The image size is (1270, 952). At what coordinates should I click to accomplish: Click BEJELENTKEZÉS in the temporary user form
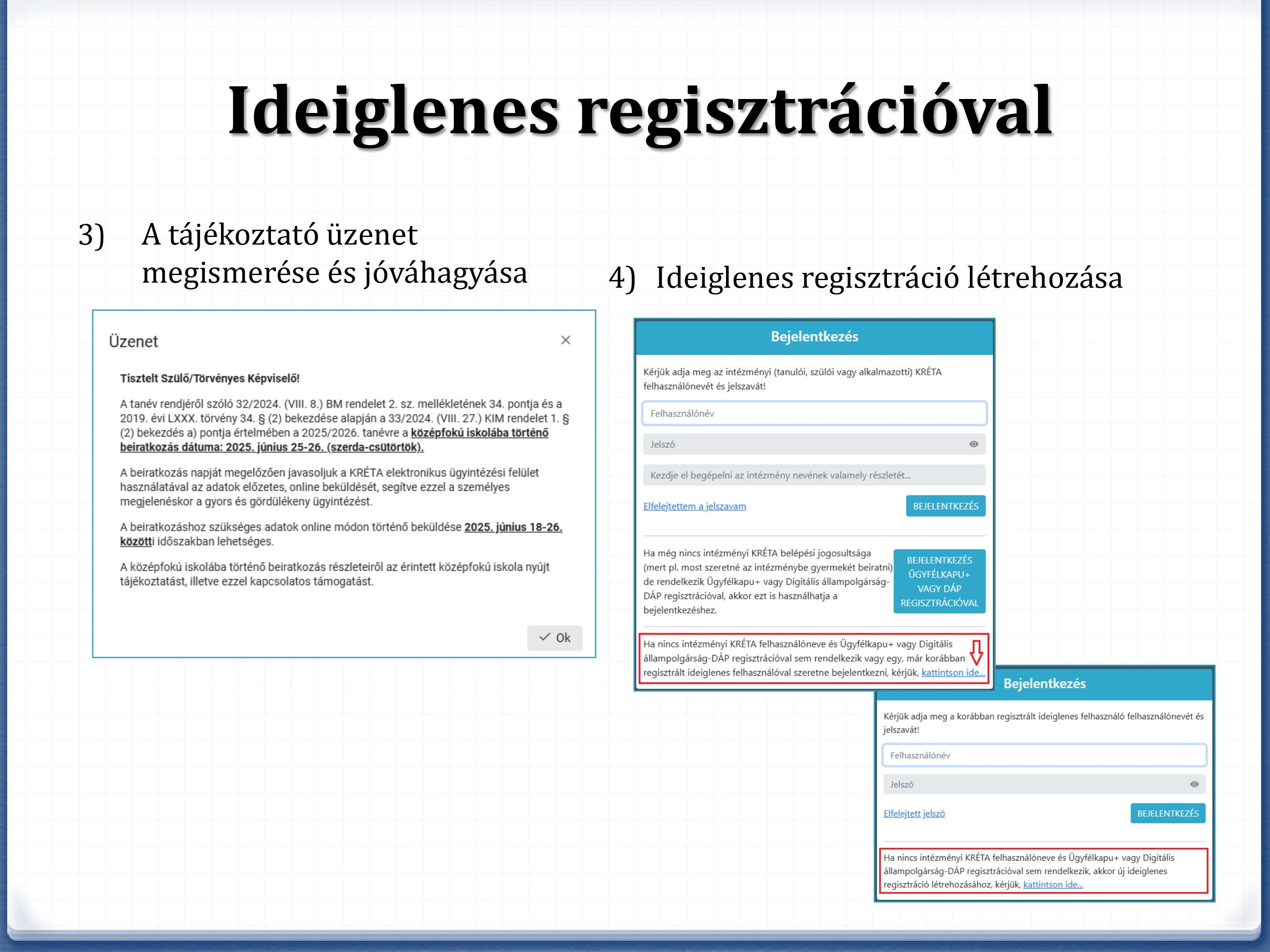click(1168, 813)
